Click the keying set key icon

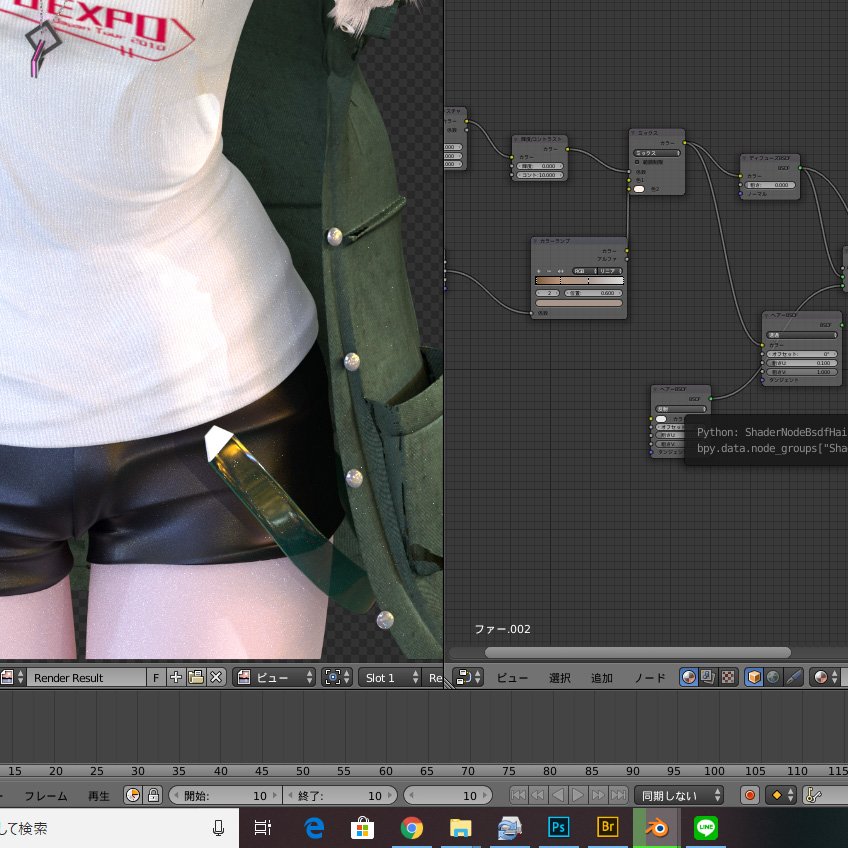(813, 795)
